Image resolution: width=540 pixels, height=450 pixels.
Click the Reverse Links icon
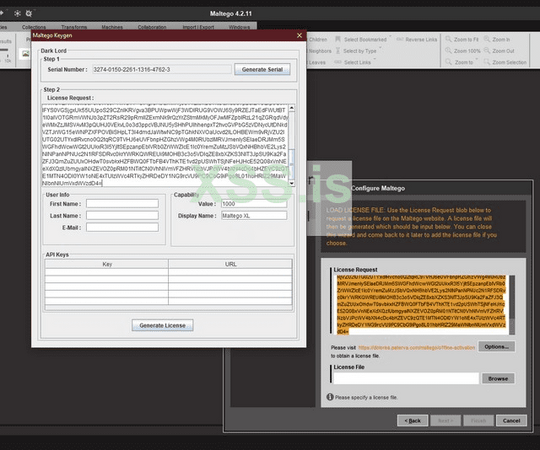400,39
